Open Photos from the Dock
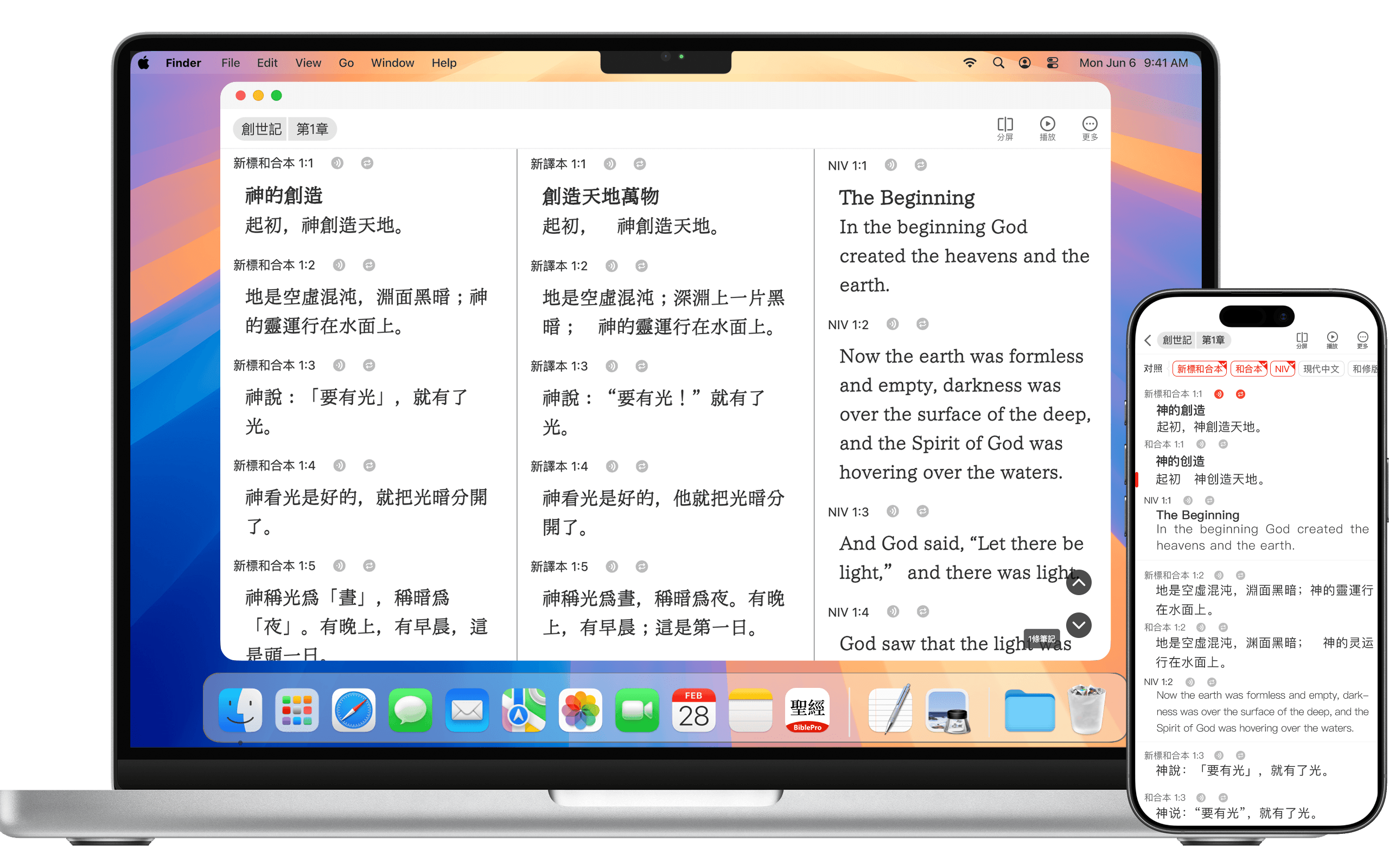Image resolution: width=1389 pixels, height=868 pixels. click(580, 711)
